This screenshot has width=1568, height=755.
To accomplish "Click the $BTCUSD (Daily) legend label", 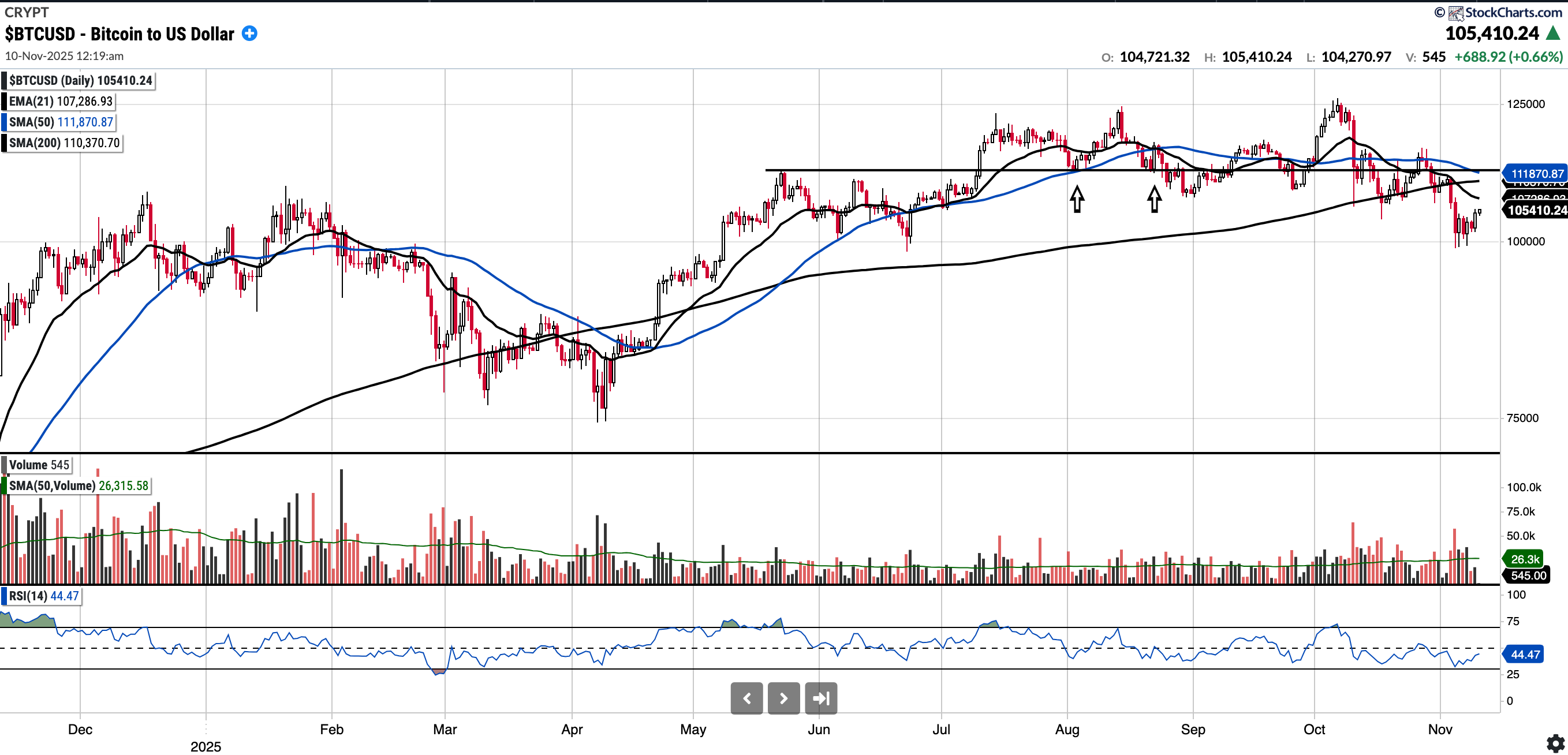I will coord(80,80).
